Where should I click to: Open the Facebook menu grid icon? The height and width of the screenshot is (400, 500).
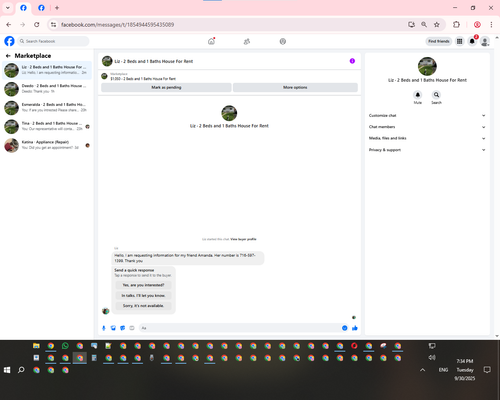(x=459, y=41)
